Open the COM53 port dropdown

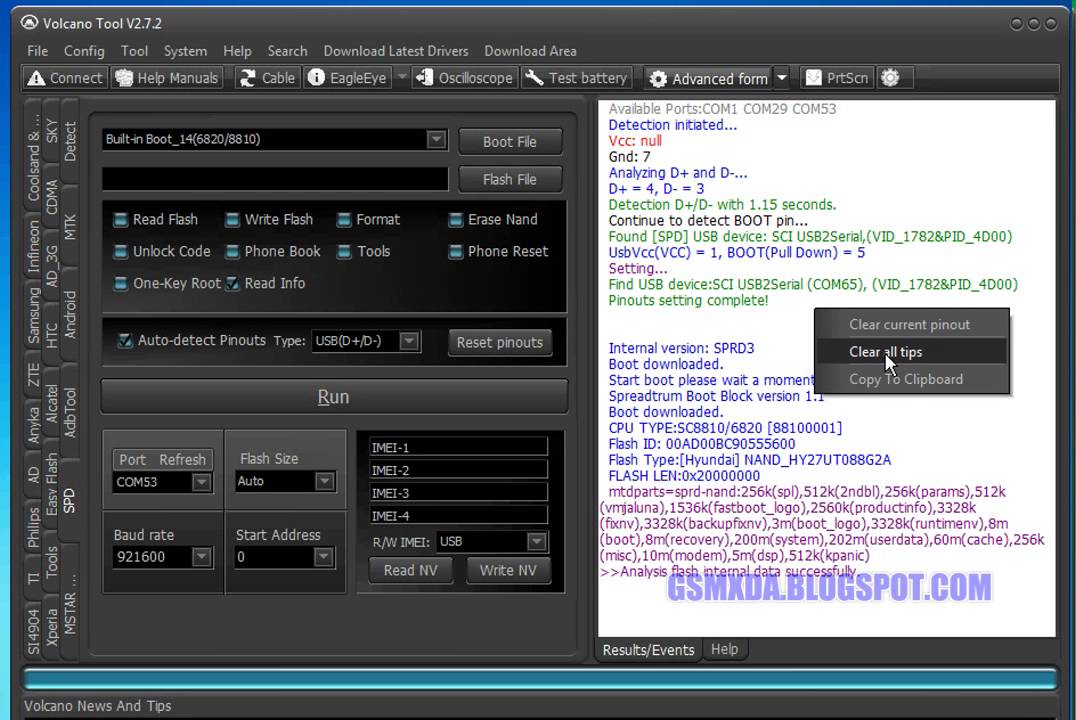click(x=201, y=482)
